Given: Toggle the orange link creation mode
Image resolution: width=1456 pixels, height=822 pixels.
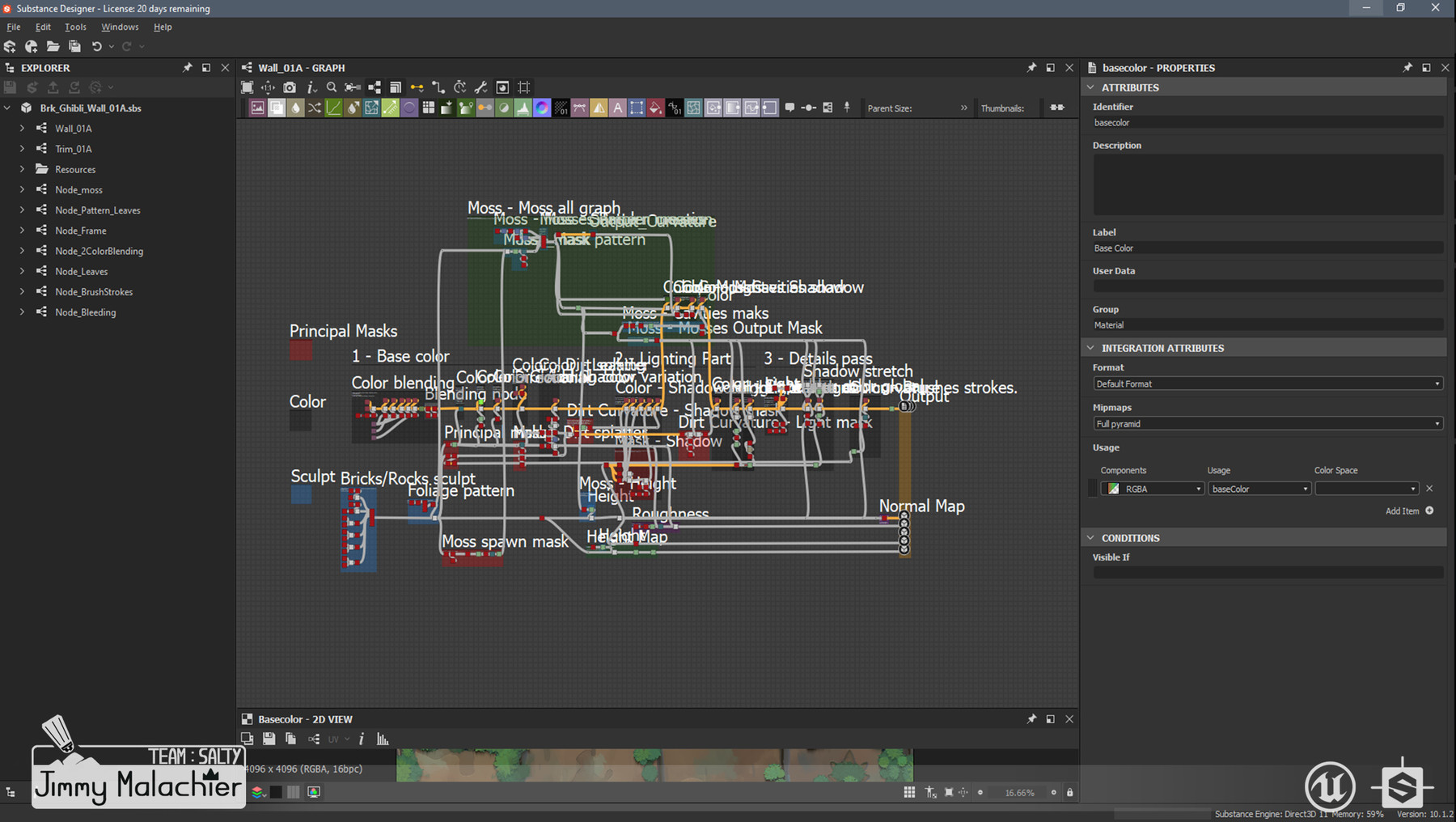Looking at the screenshot, I should (x=417, y=87).
